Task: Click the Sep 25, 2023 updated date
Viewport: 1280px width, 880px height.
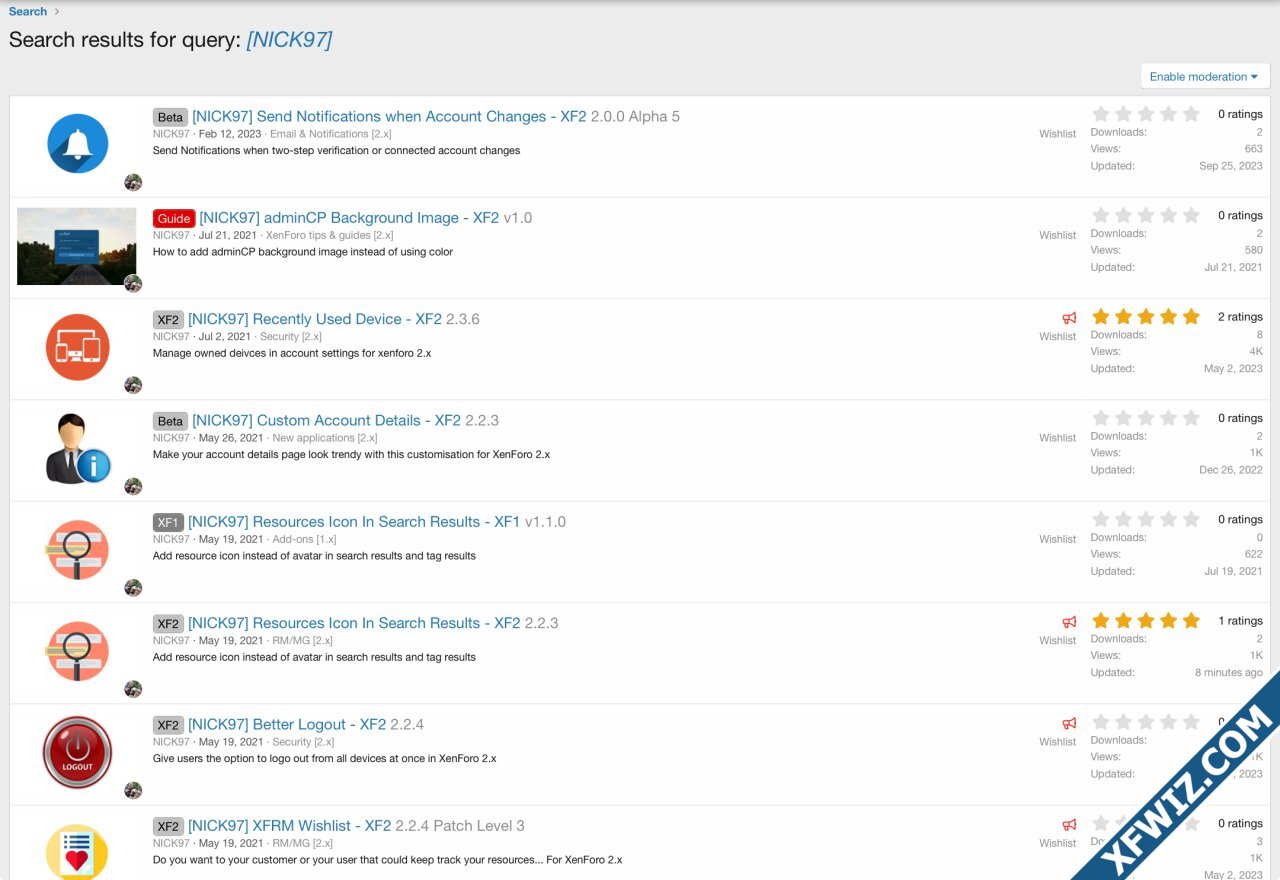Action: (x=1231, y=166)
